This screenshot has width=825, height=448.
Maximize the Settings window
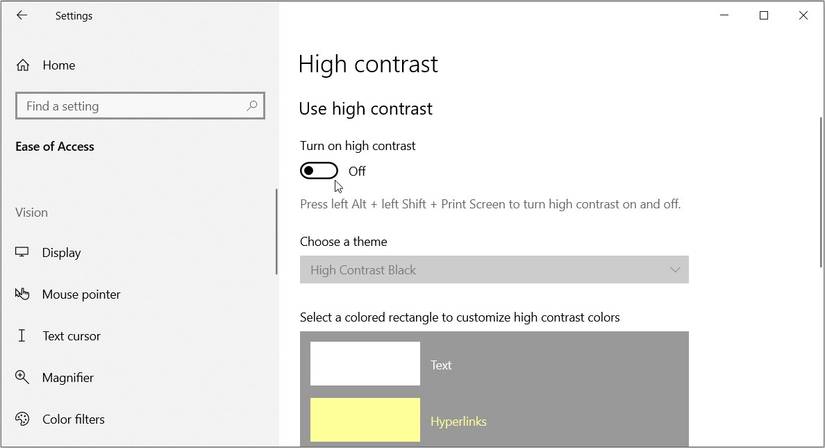click(763, 15)
